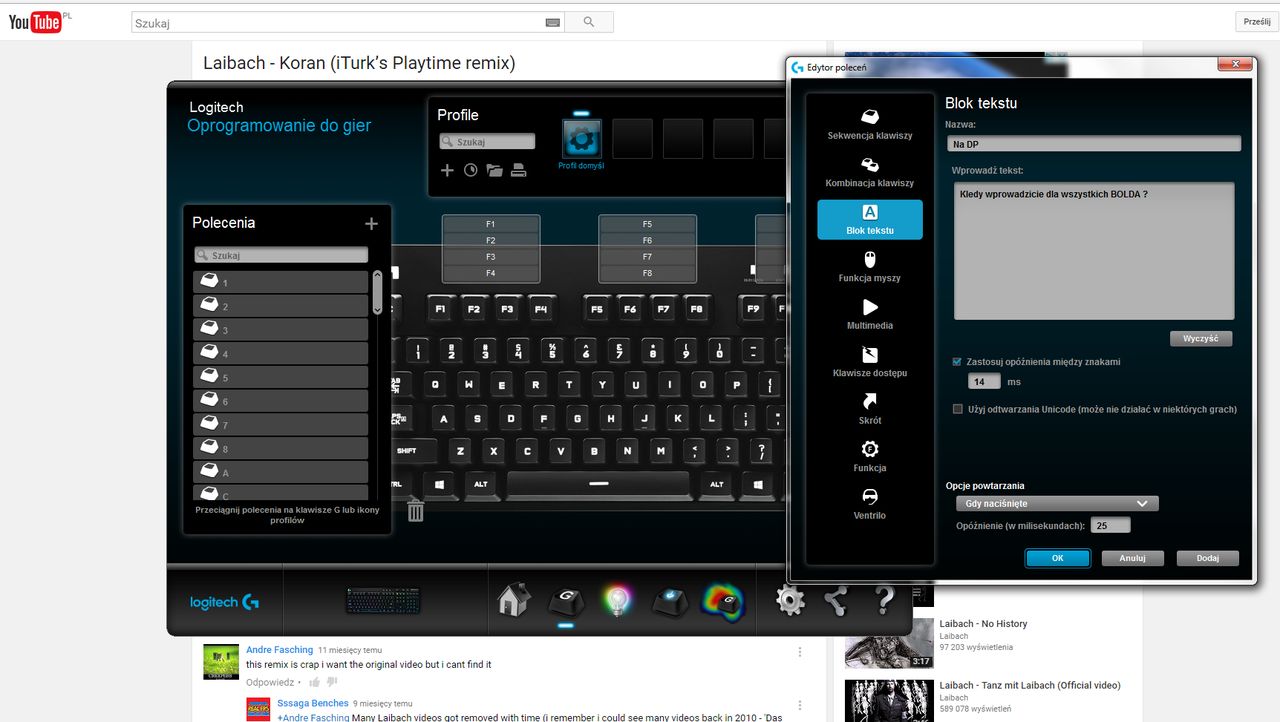The height and width of the screenshot is (722, 1280).
Task: Open the lighting bulb icon
Action: [618, 600]
